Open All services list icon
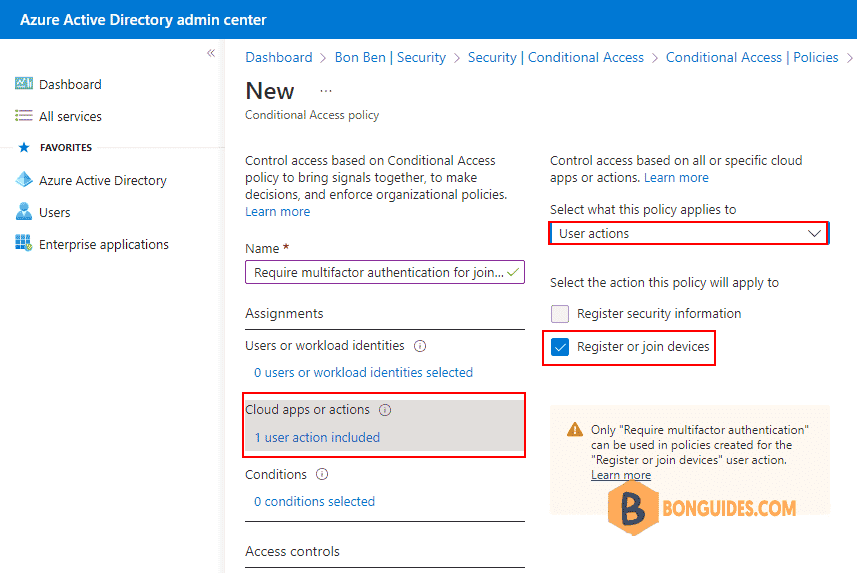This screenshot has width=857, height=573. click(x=24, y=115)
